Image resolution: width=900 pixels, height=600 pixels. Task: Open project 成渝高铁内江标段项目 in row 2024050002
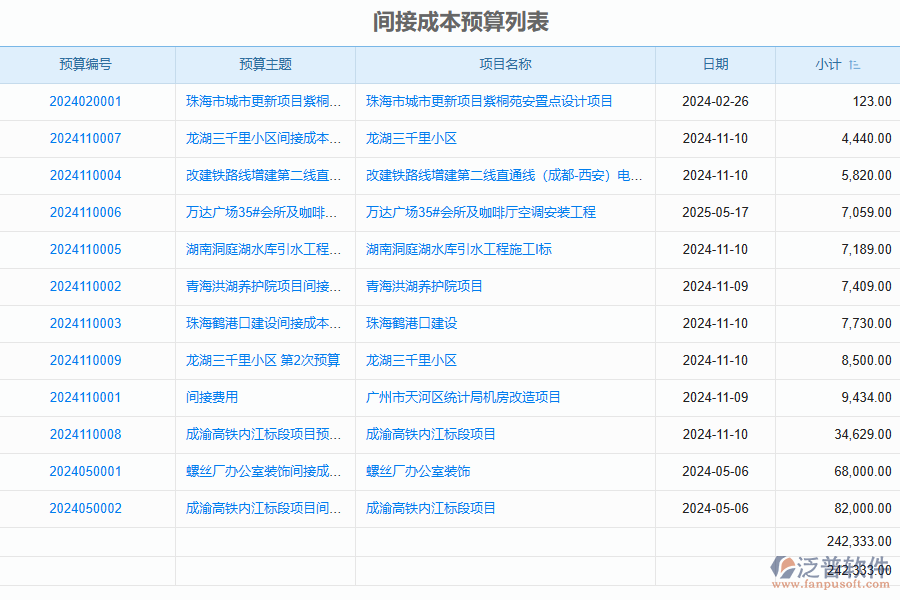[x=430, y=509]
